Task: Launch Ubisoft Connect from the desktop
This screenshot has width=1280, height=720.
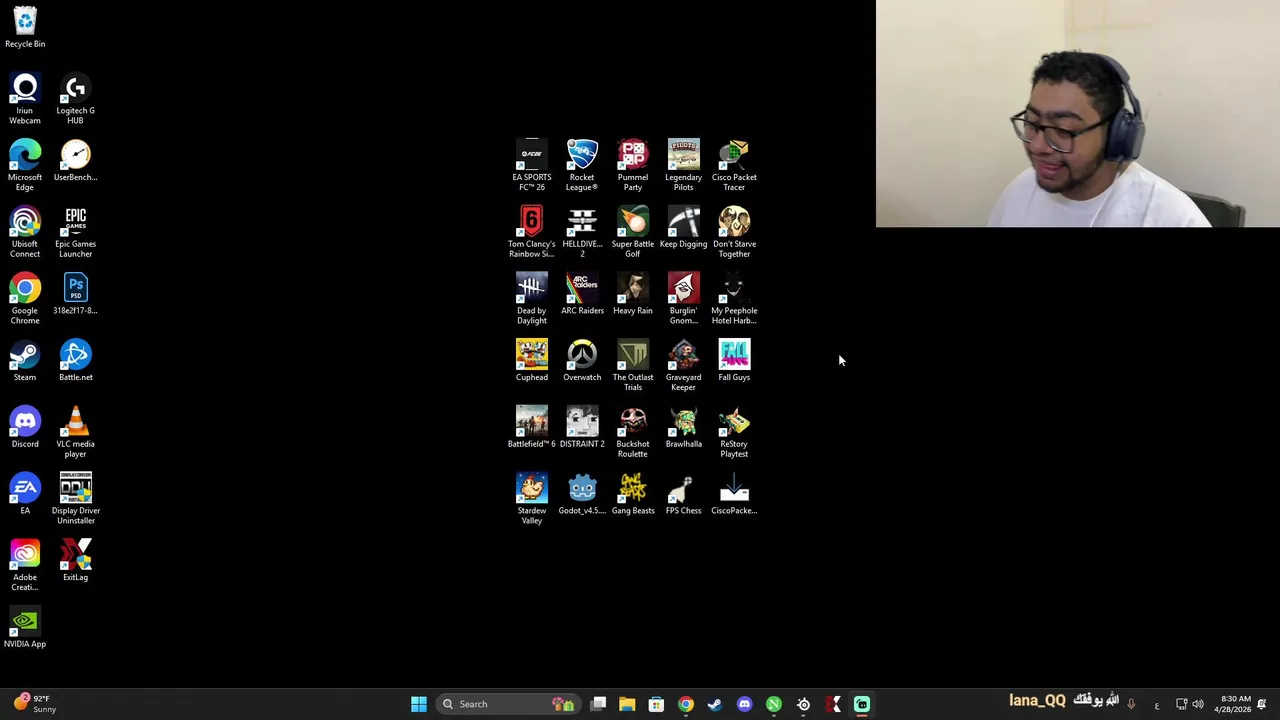Action: [25, 232]
